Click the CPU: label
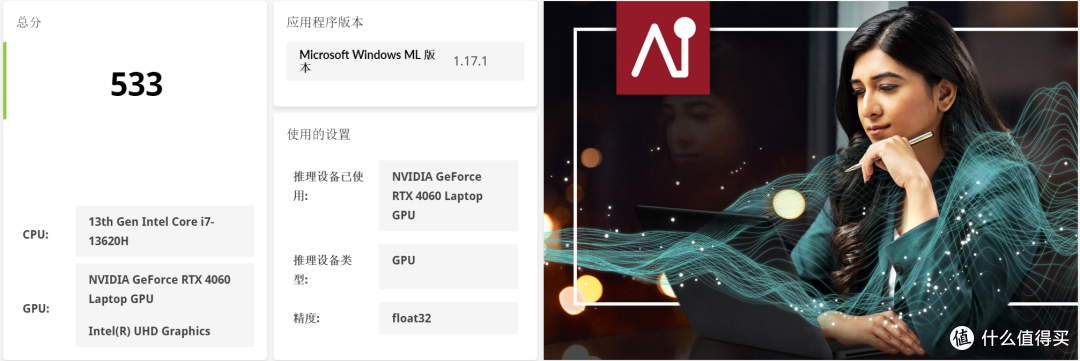The height and width of the screenshot is (361, 1080). coord(36,235)
